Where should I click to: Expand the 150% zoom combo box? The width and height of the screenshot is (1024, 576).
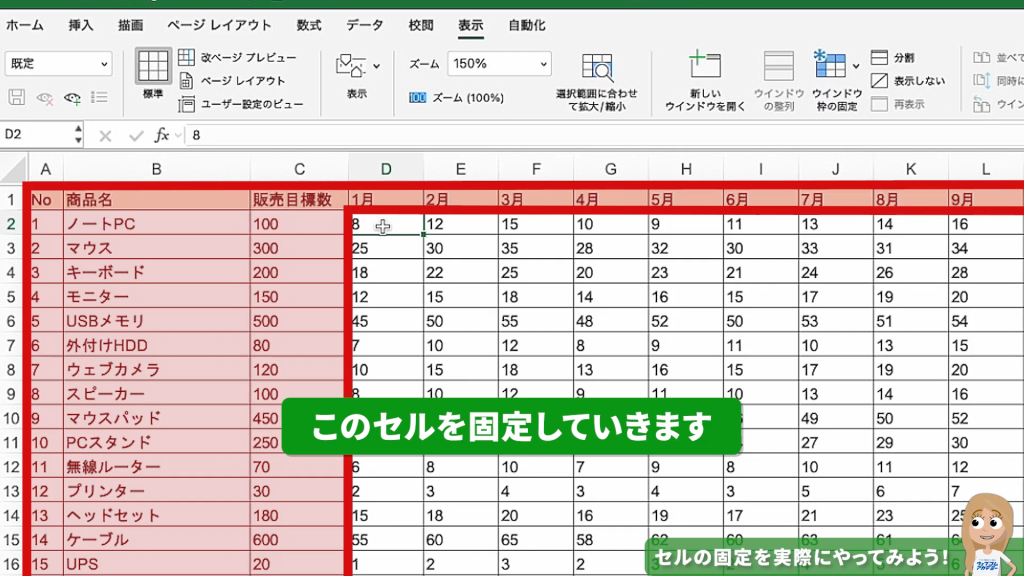tap(543, 63)
